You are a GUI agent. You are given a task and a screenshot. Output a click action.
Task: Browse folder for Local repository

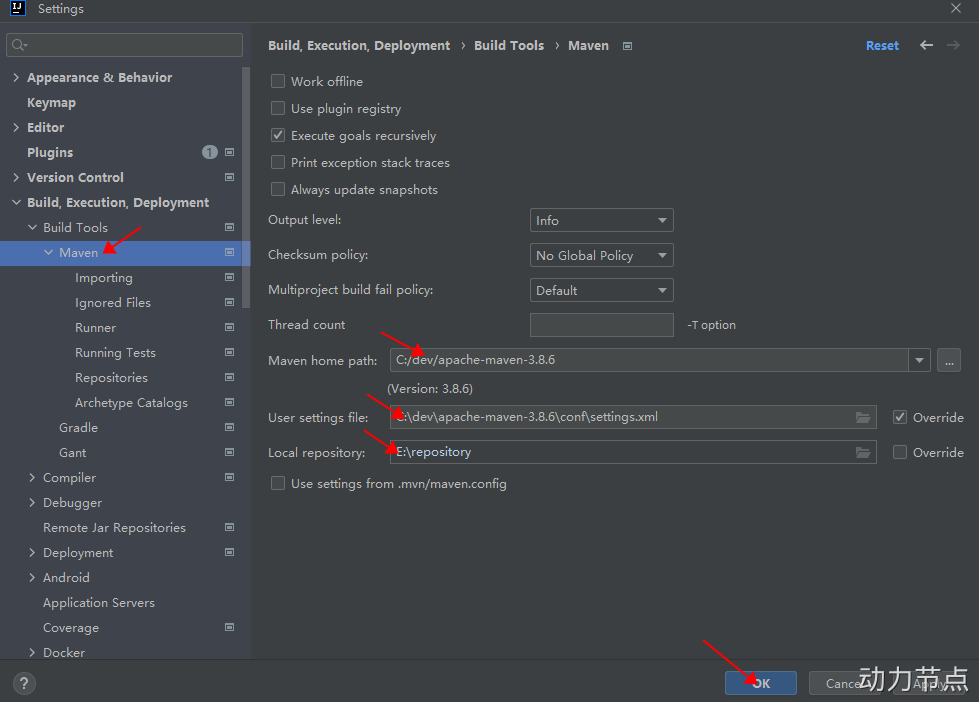tap(863, 452)
